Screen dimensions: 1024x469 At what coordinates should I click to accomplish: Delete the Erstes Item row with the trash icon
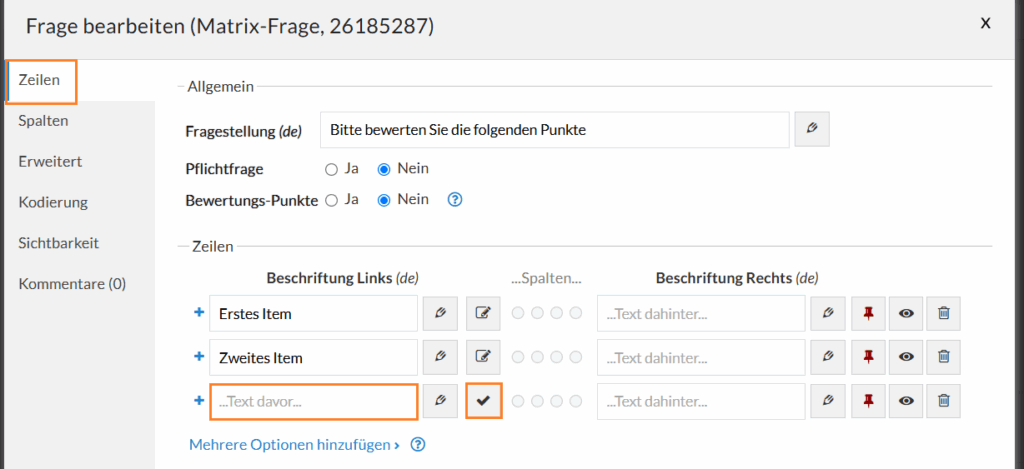[x=943, y=313]
